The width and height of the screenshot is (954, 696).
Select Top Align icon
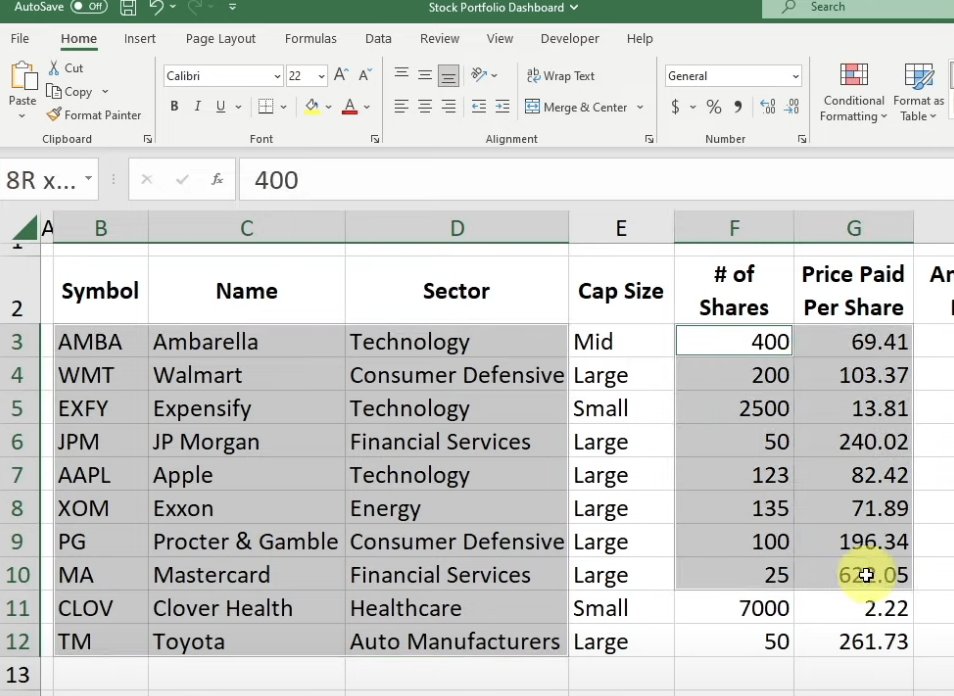click(401, 75)
